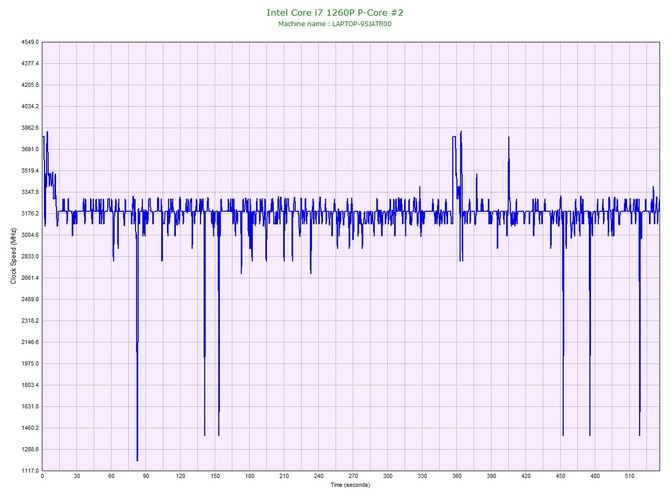The height and width of the screenshot is (502, 670).
Task: Pick the "90" tick on the time axis
Action: pyautogui.click(x=146, y=476)
